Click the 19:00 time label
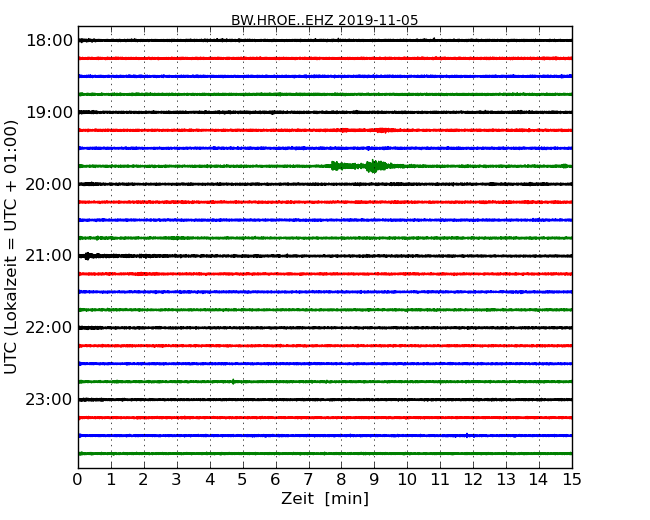Image resolution: width=650 pixels, height=520 pixels. pos(49,112)
